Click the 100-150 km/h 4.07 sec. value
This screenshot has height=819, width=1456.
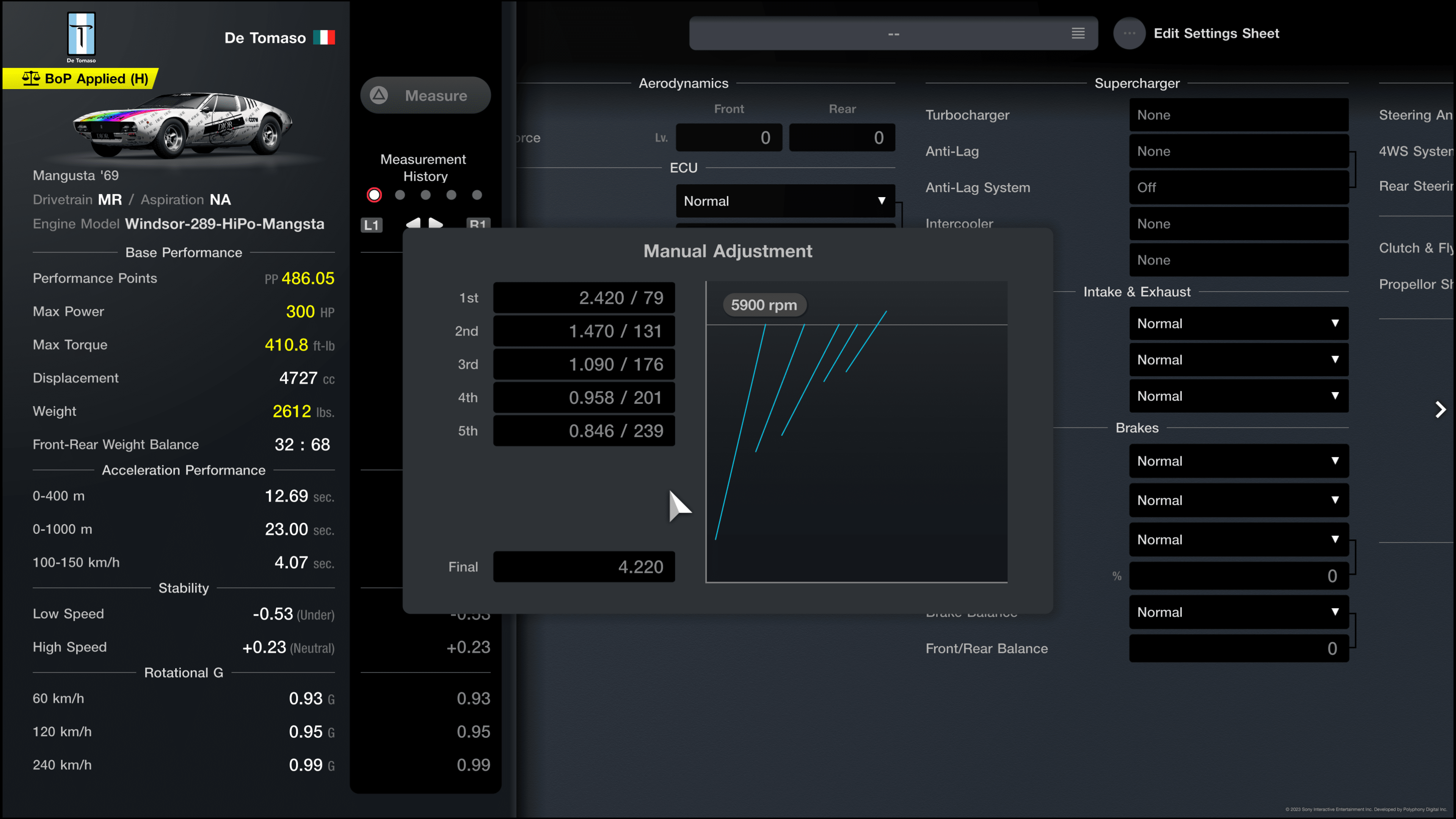coord(304,563)
